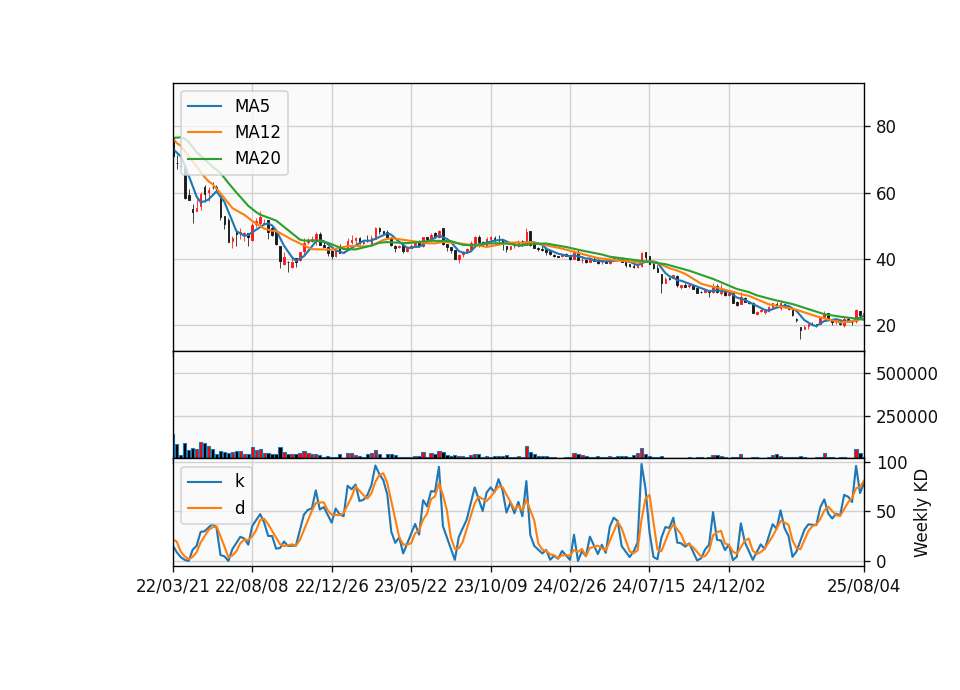The width and height of the screenshot is (960, 690).
Task: Click the 25/08/04 date axis label
Action: tap(863, 586)
